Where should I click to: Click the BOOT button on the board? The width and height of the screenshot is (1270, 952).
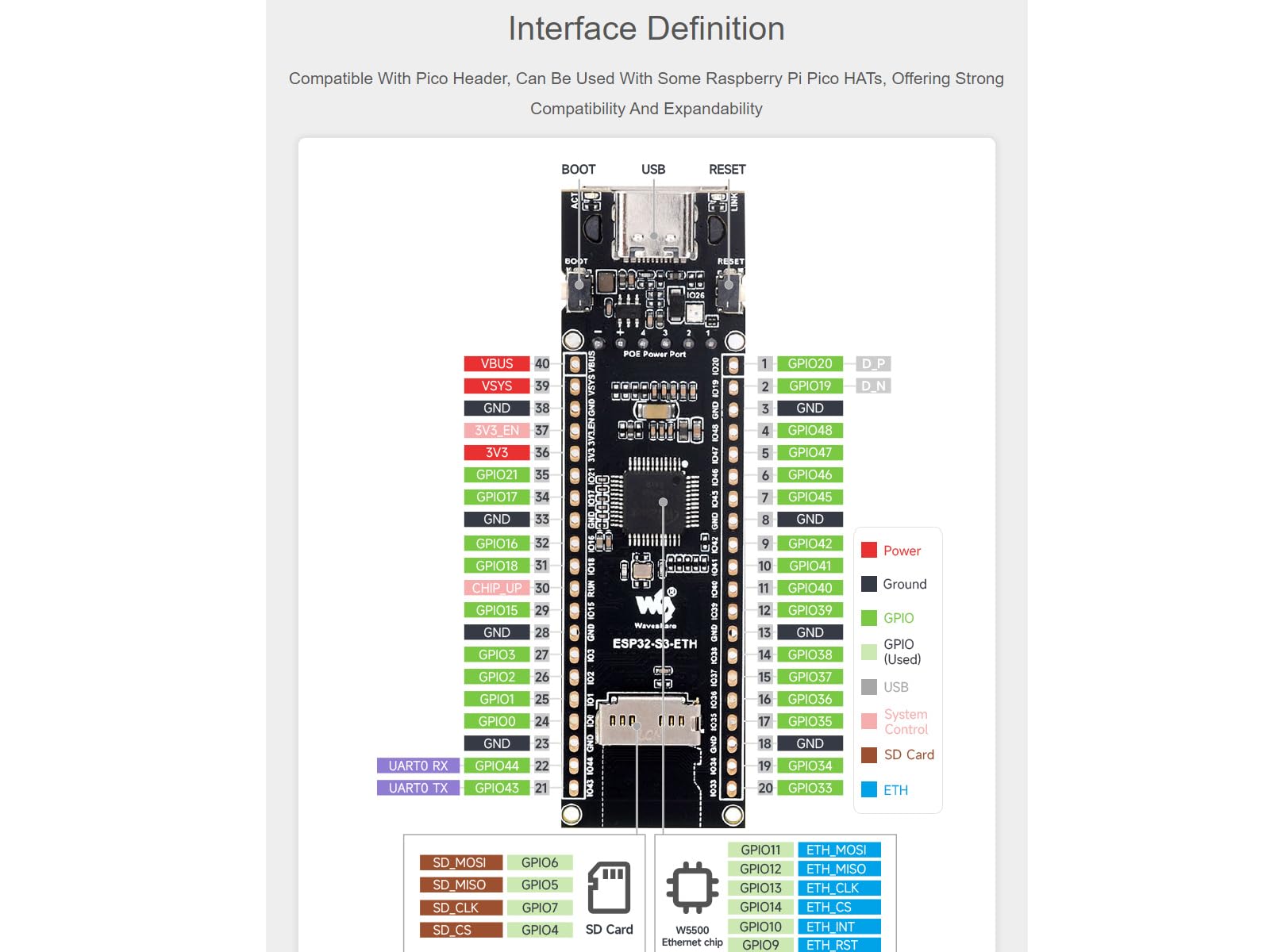click(x=579, y=288)
